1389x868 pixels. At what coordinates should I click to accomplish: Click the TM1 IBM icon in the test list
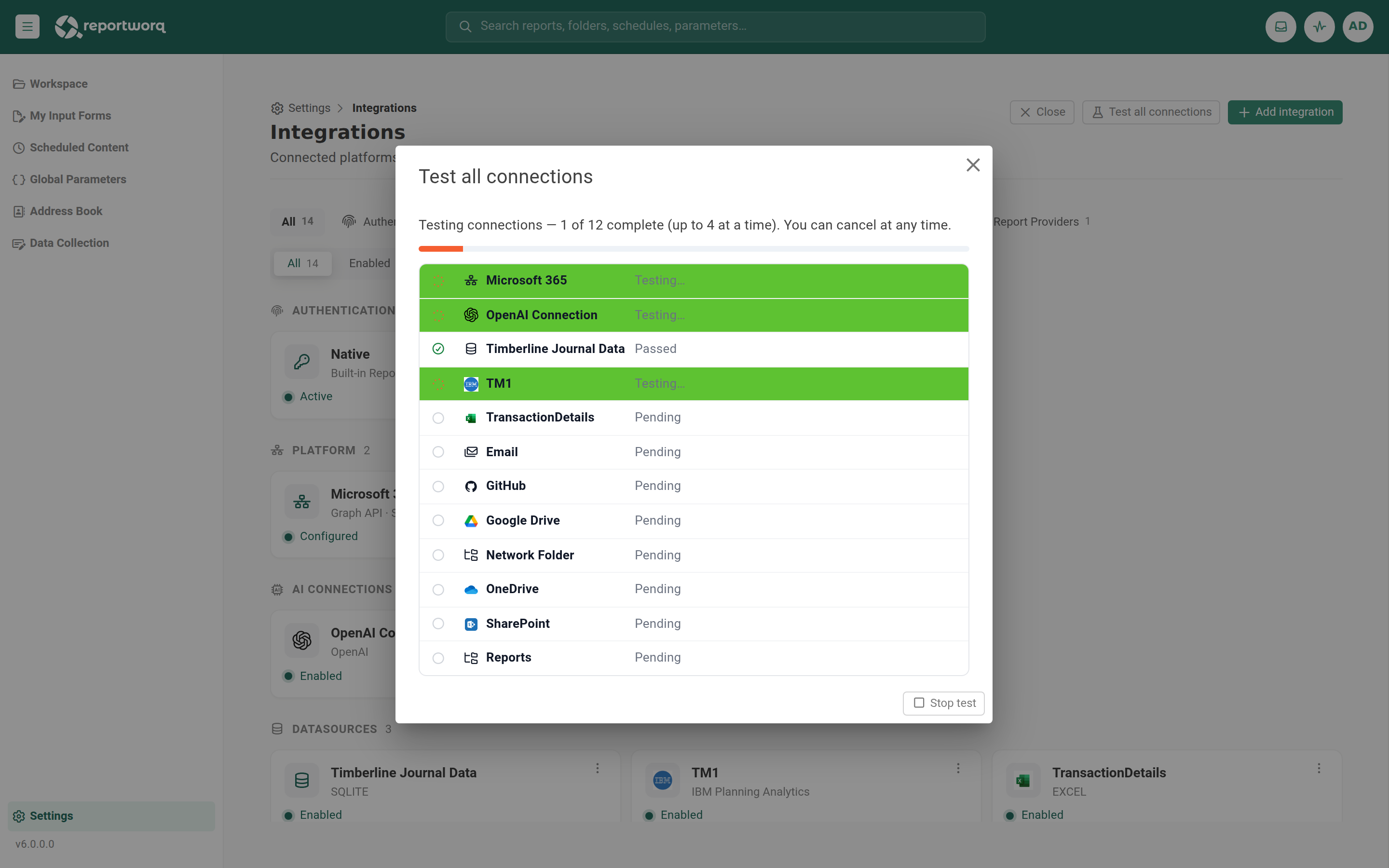point(471,384)
